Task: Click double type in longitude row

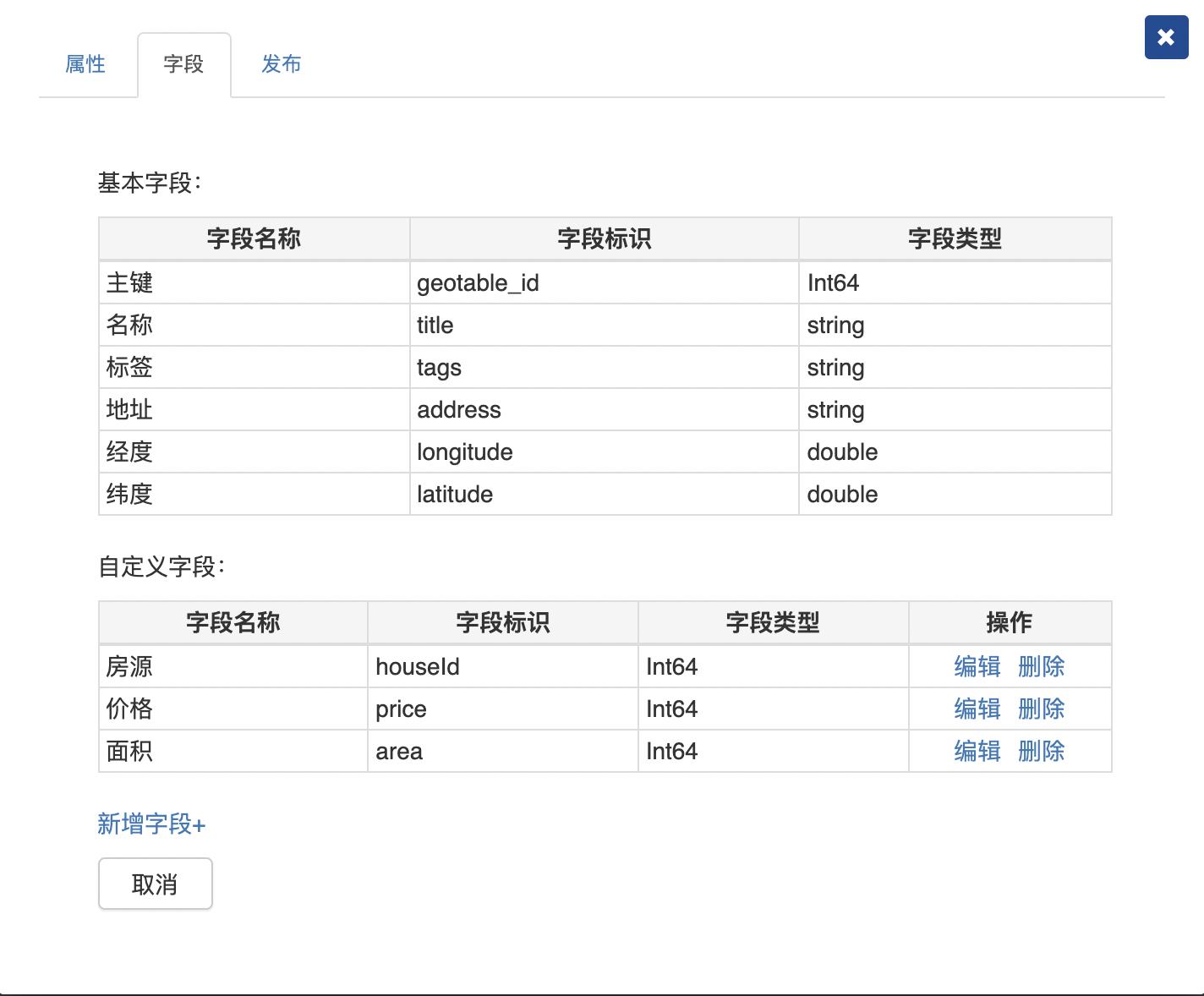Action: click(x=955, y=451)
